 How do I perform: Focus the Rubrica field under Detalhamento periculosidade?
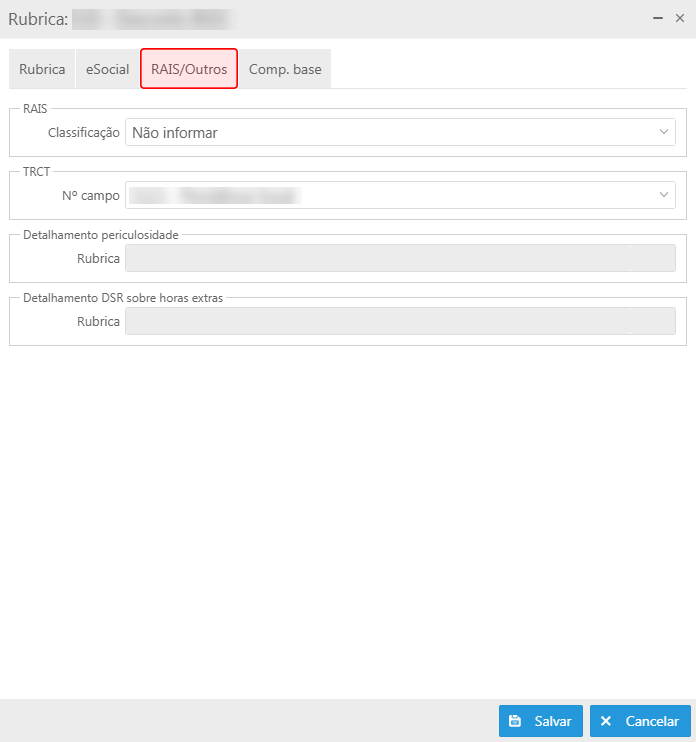[400, 258]
